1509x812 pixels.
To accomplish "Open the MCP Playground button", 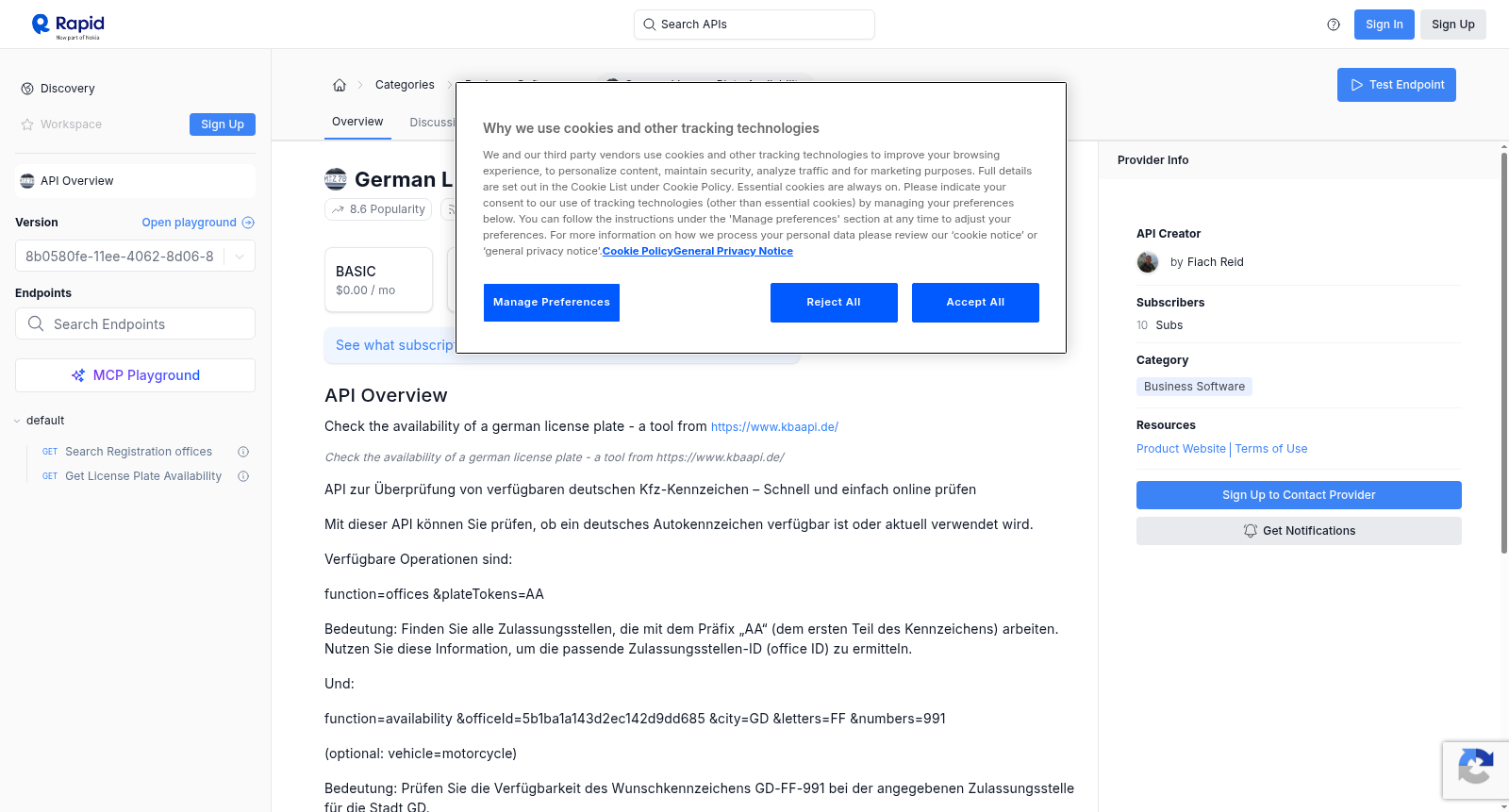I will click(135, 375).
